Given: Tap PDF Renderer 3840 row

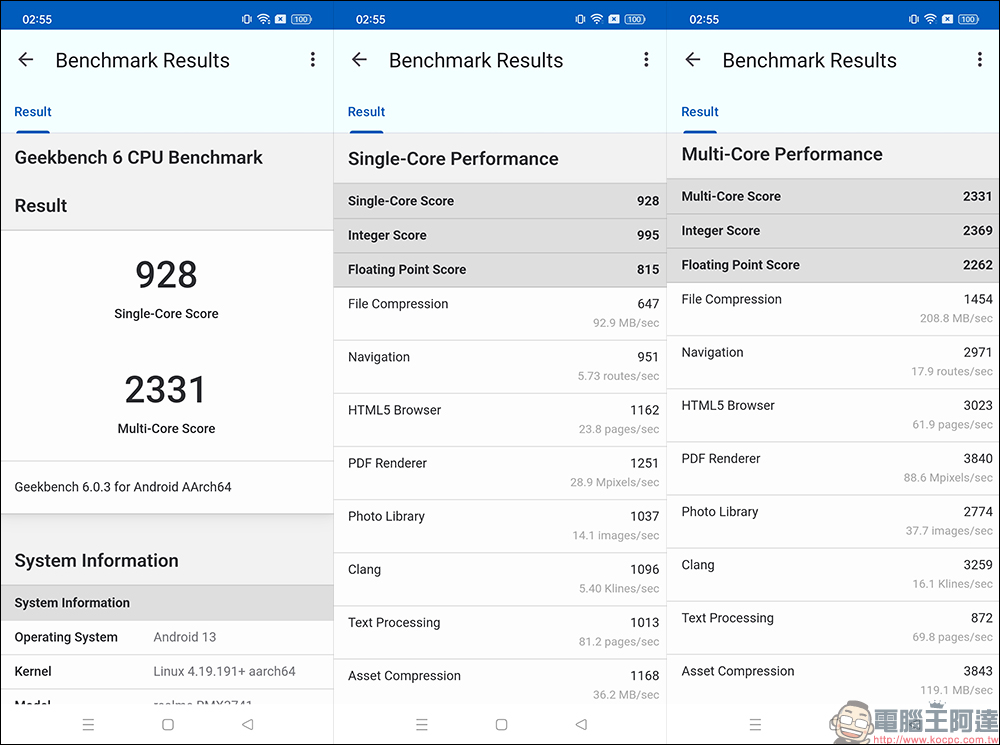Looking at the screenshot, I should point(834,468).
